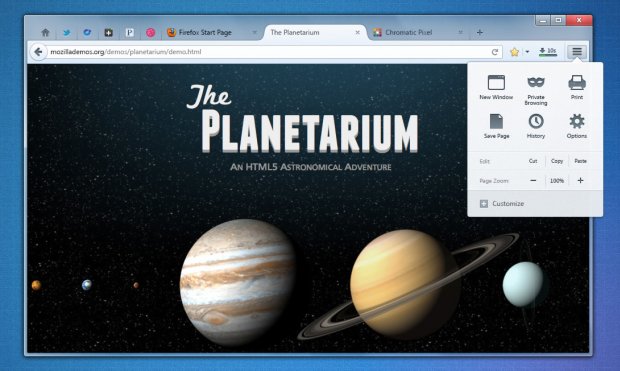620x371 pixels.
Task: Increase page zoom with plus button
Action: pos(580,181)
